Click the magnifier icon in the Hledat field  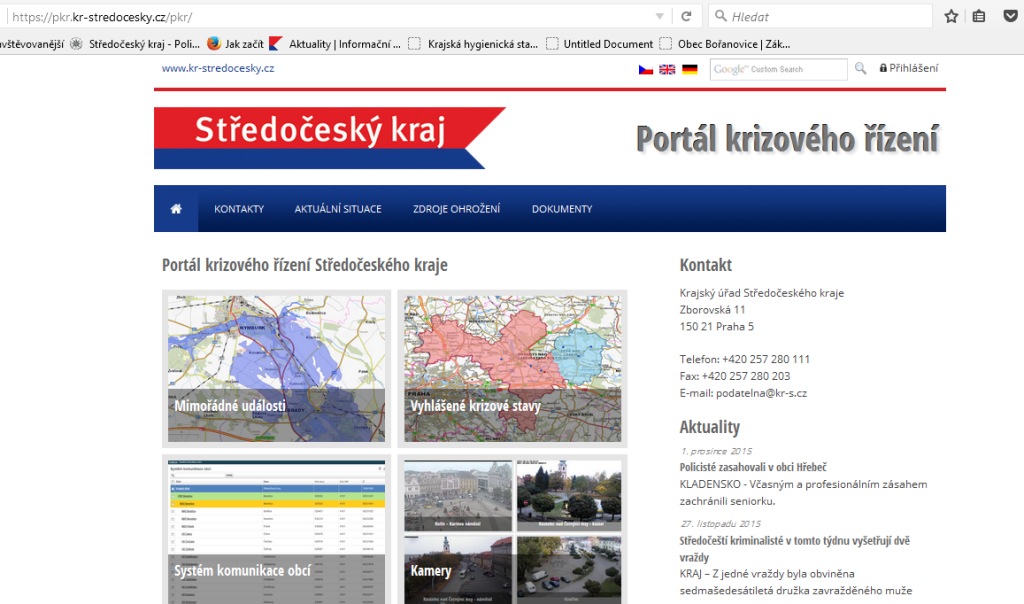point(720,16)
